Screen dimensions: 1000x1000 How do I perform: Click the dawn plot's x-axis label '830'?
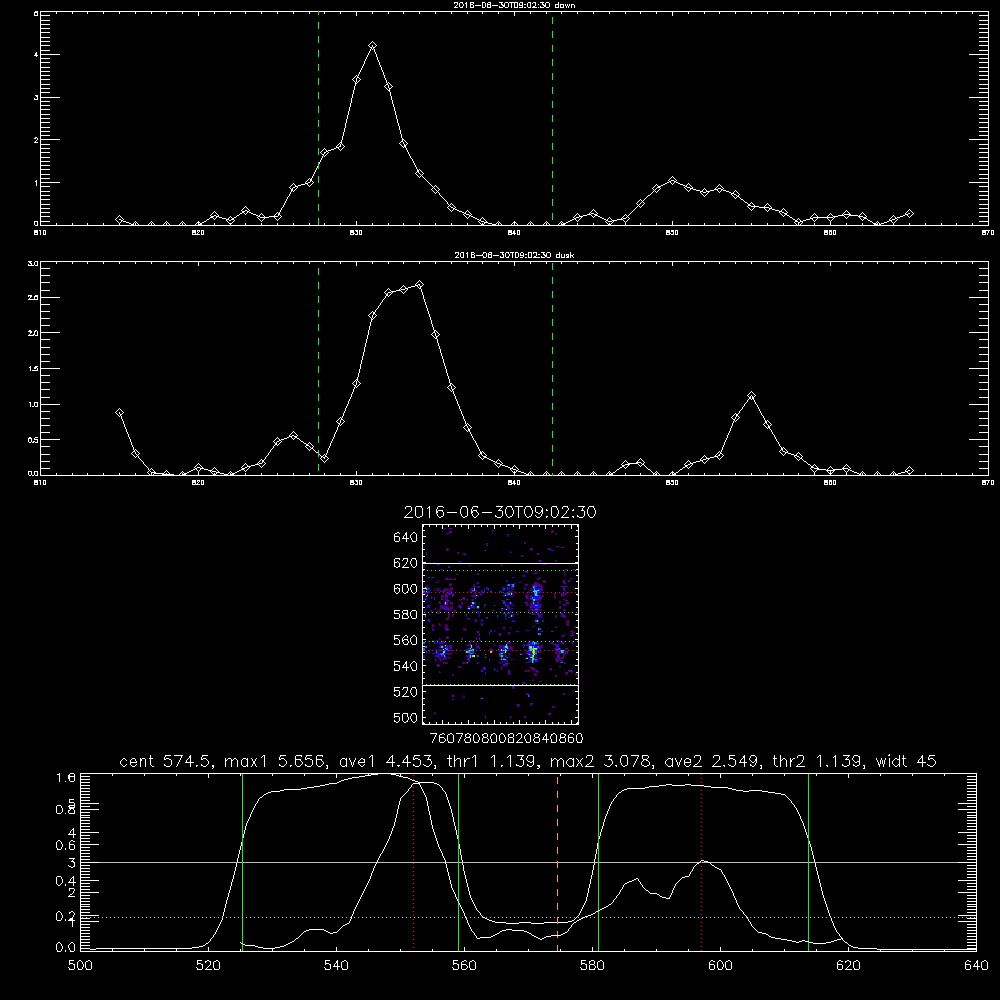356,233
